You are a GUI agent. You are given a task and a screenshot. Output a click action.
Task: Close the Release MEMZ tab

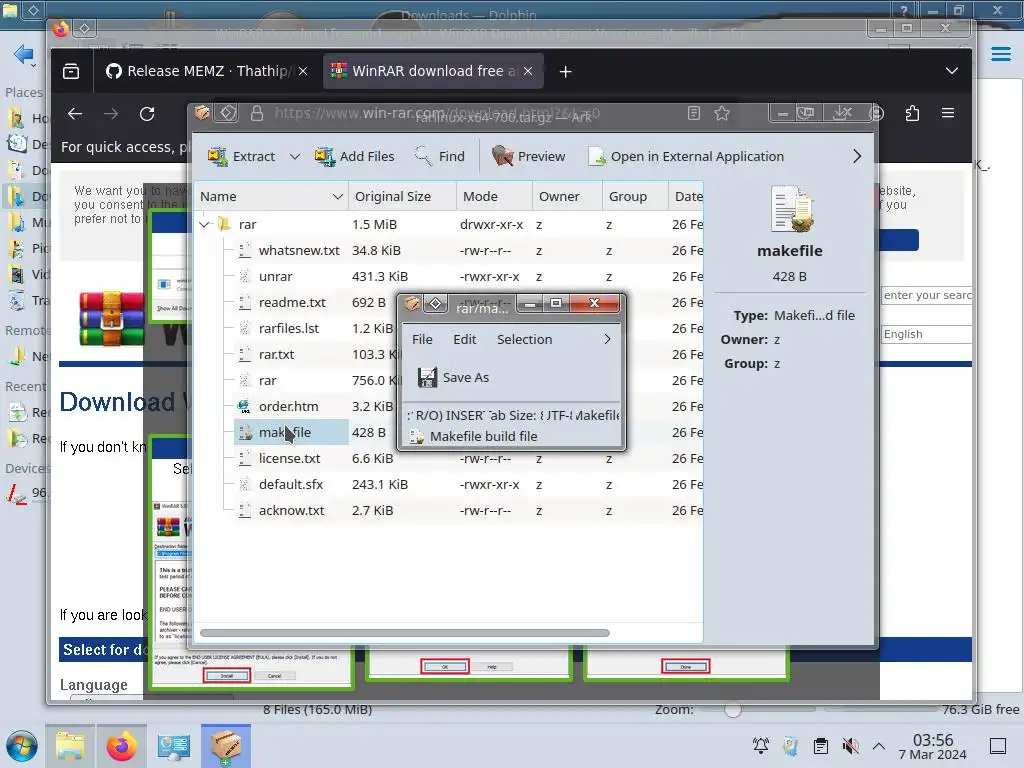click(x=303, y=71)
